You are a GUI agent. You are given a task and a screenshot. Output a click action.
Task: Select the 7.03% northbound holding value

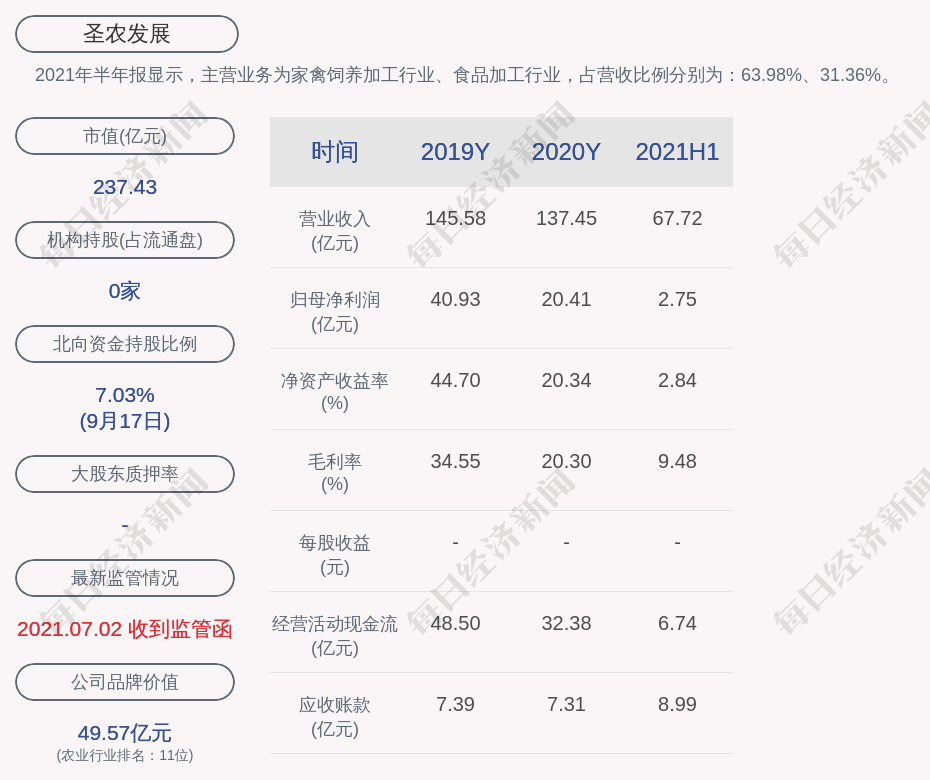[x=125, y=395]
